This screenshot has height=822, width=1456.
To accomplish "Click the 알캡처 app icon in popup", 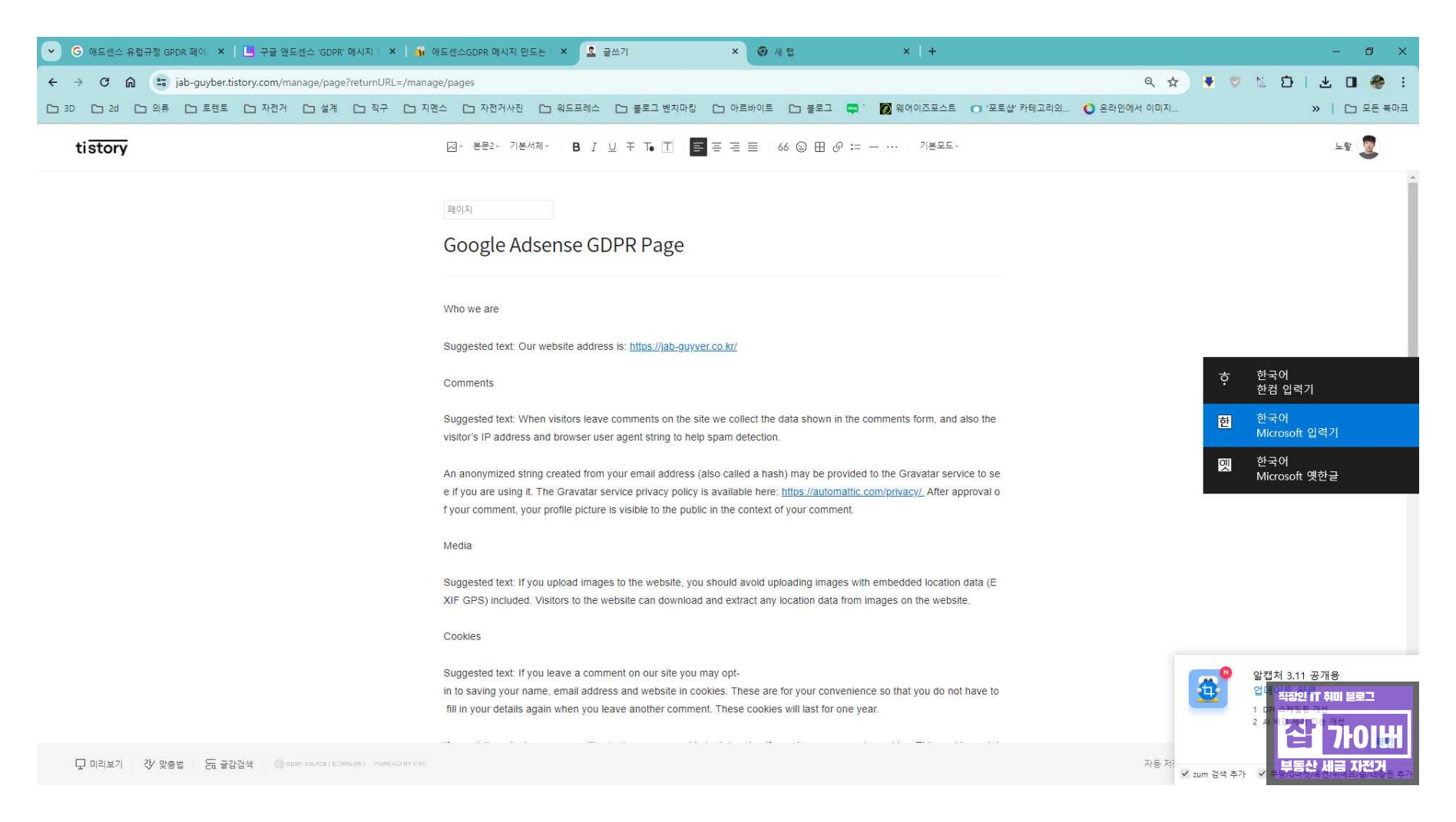I will click(x=1208, y=689).
